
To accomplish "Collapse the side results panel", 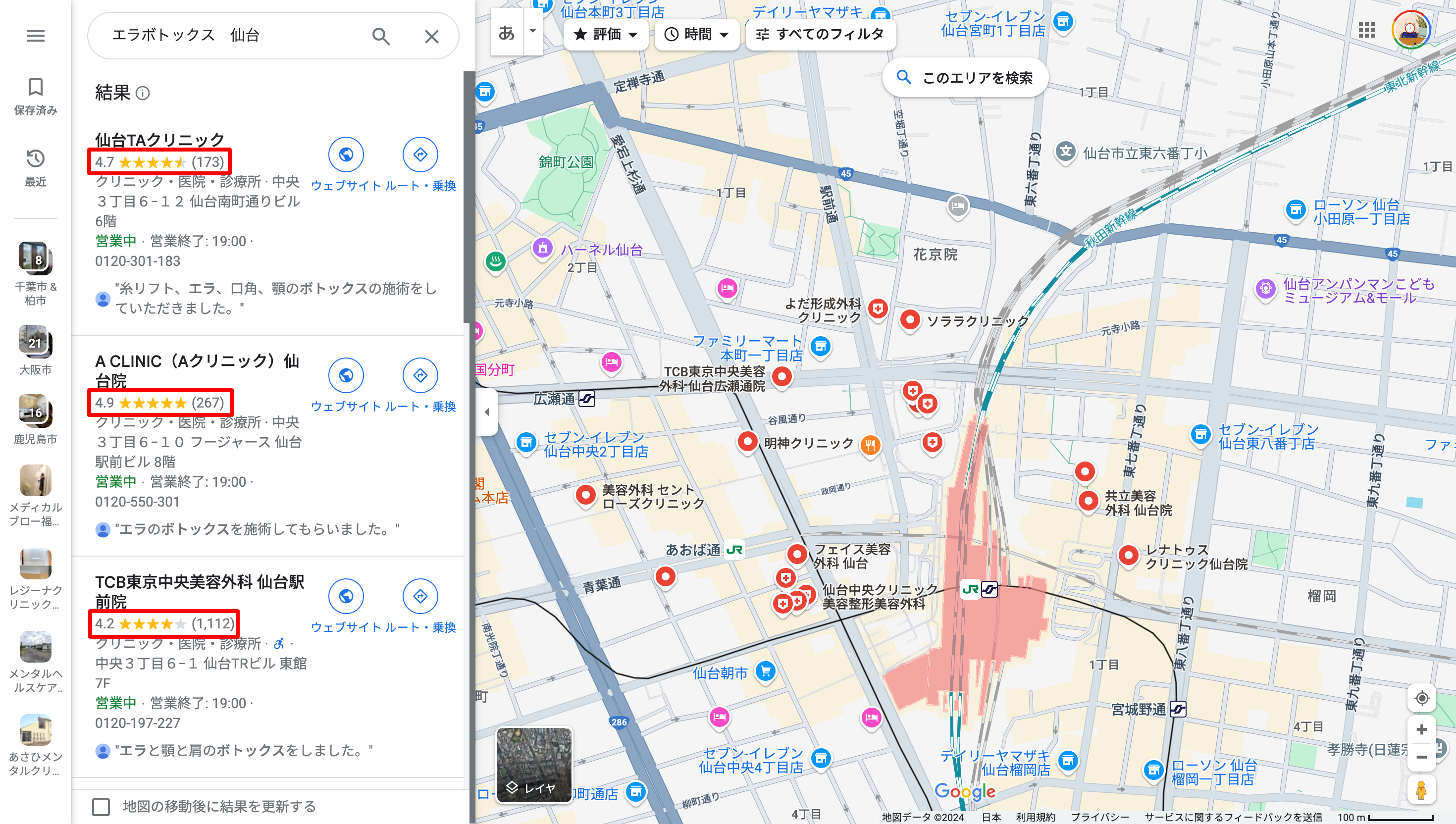I will point(487,412).
